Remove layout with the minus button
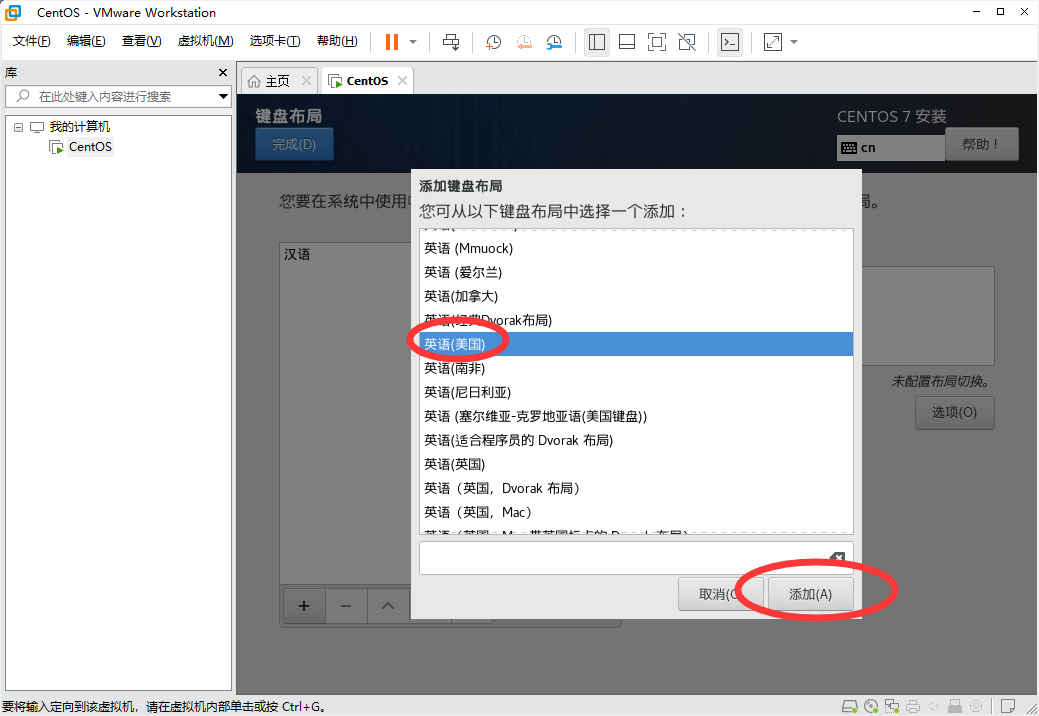The image size is (1039, 716). coord(346,606)
